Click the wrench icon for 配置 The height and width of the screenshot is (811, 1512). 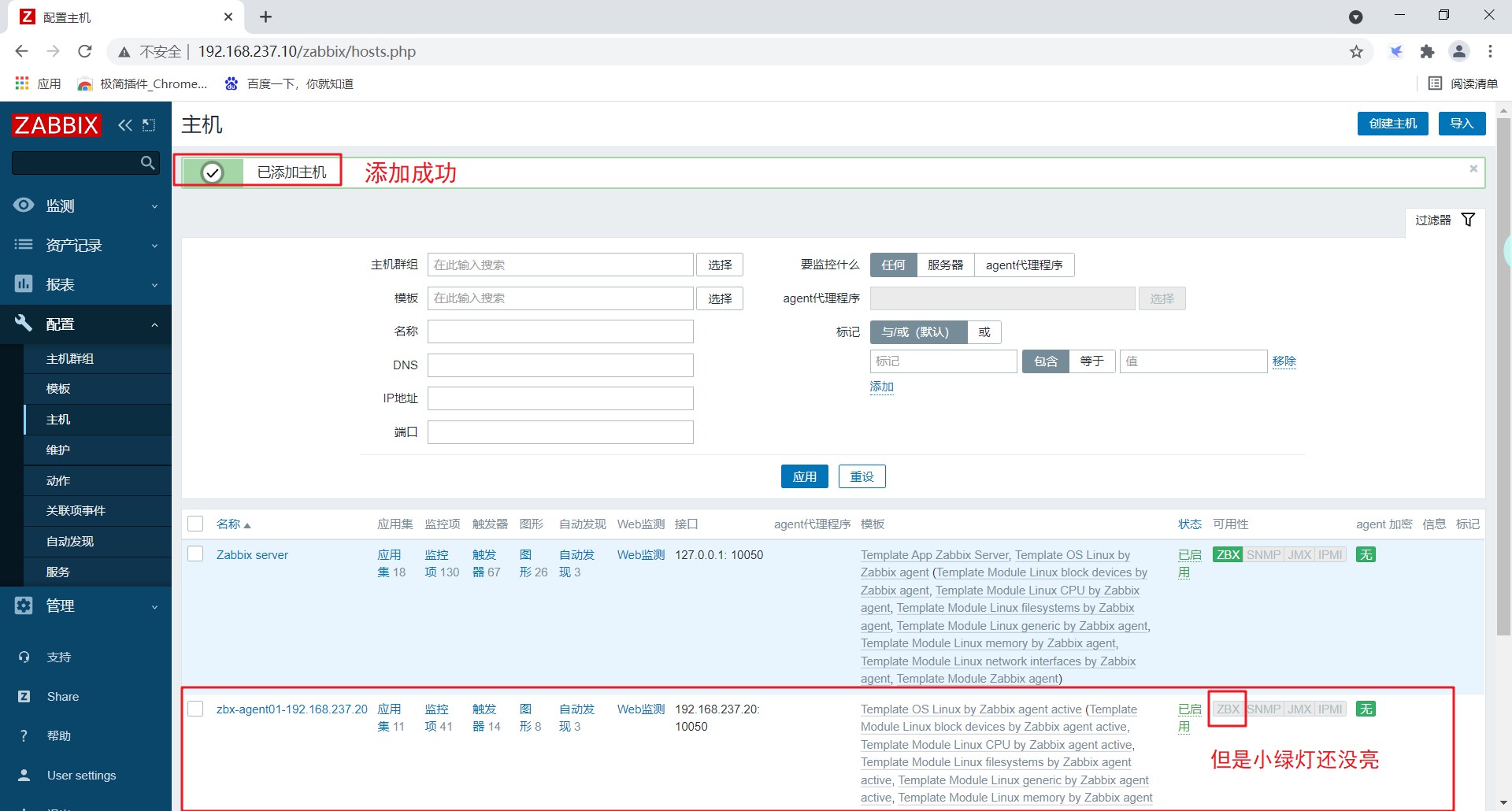[x=24, y=324]
